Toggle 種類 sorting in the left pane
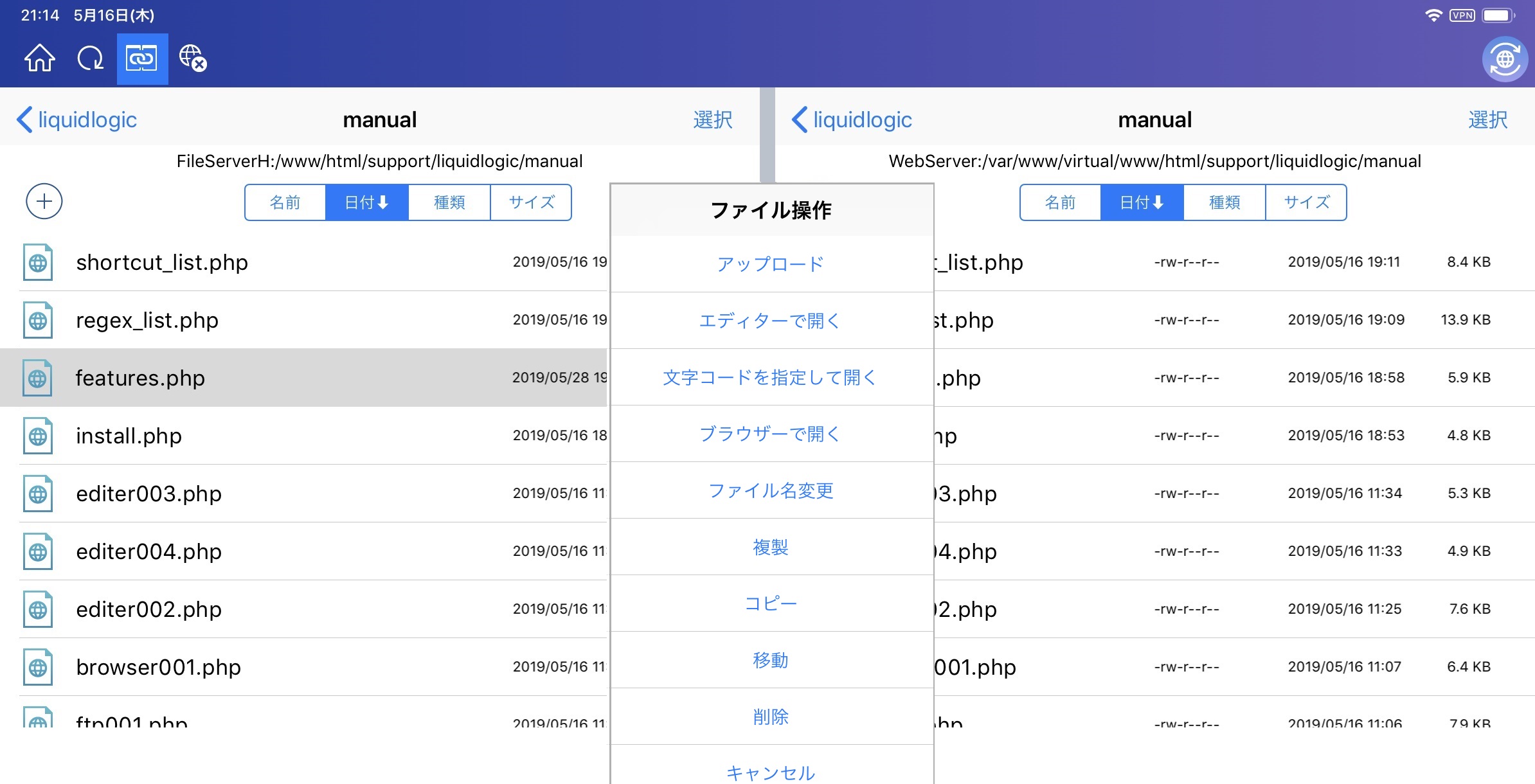The image size is (1535, 784). click(449, 202)
